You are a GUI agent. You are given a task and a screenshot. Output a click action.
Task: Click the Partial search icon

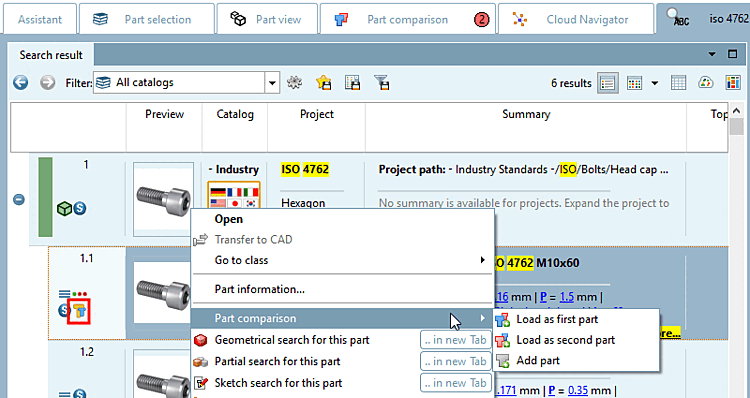(x=201, y=362)
